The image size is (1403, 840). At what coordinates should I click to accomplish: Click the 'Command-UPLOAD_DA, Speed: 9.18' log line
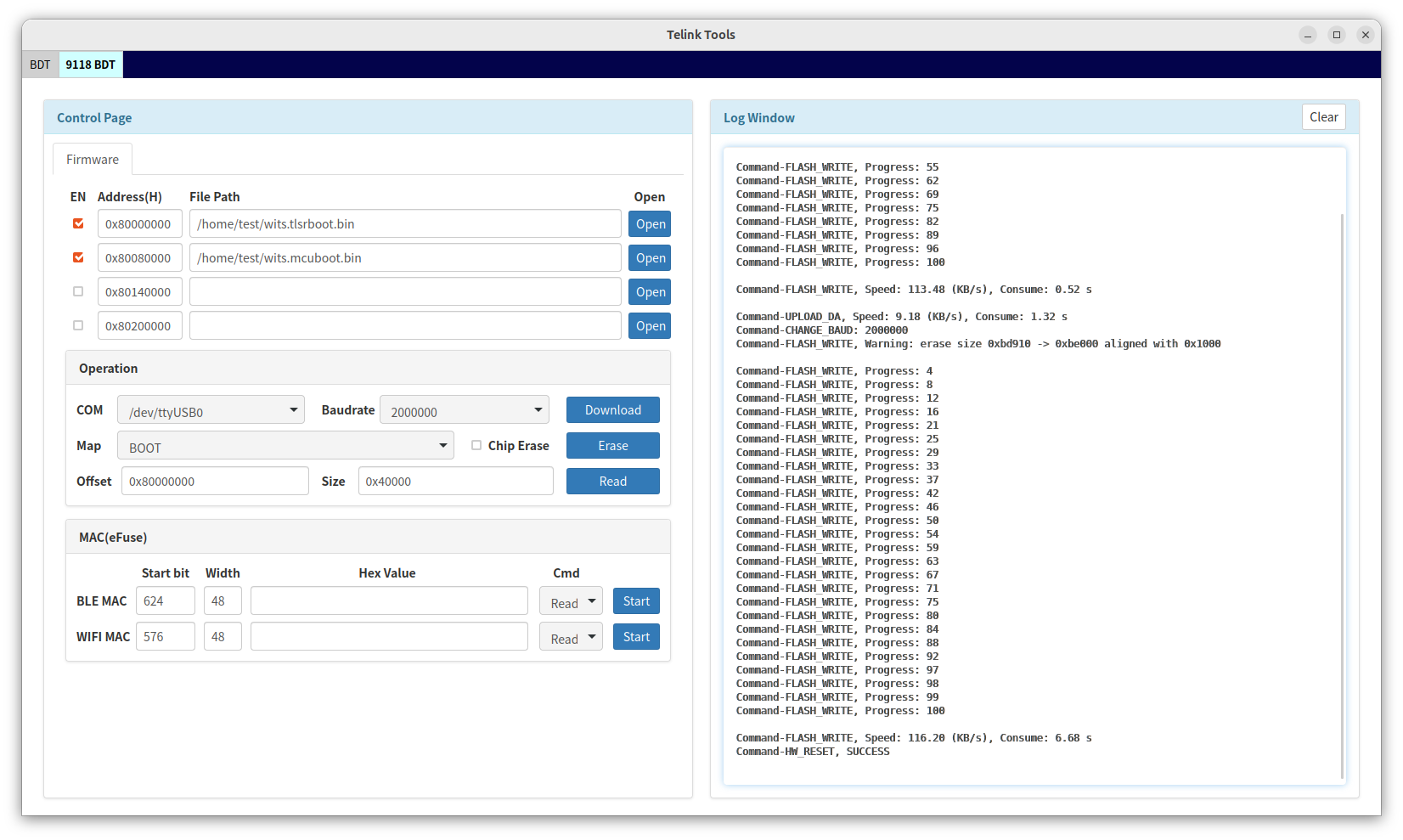[x=902, y=317]
